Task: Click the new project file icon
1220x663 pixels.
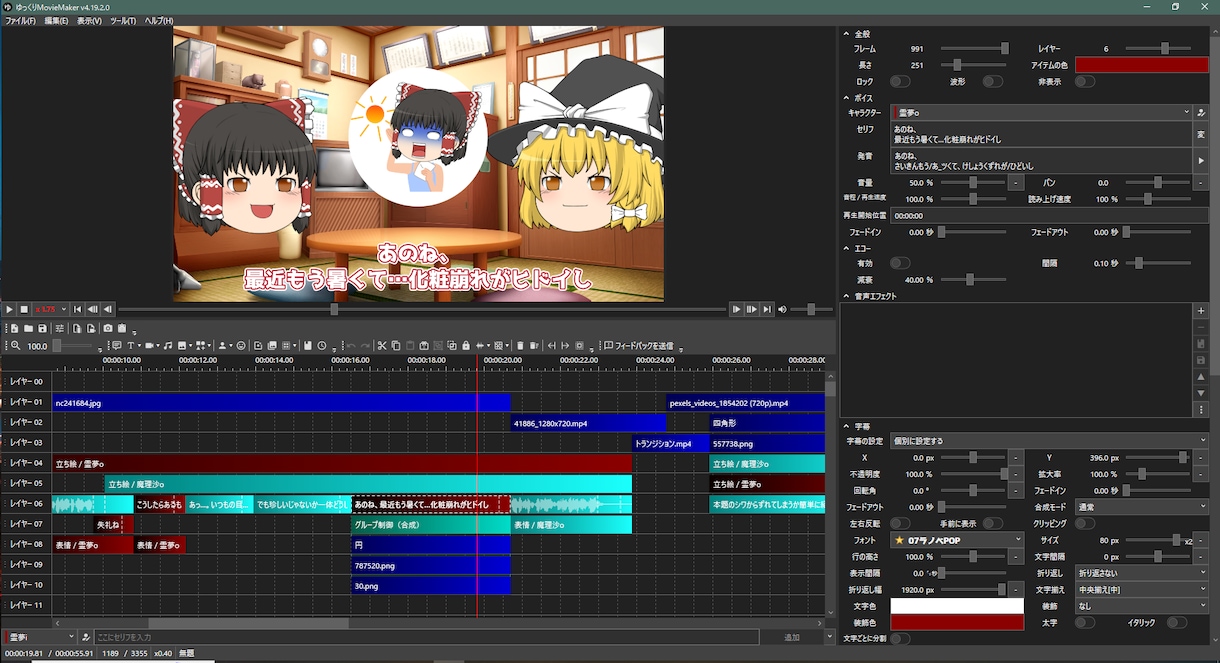Action: click(x=14, y=328)
